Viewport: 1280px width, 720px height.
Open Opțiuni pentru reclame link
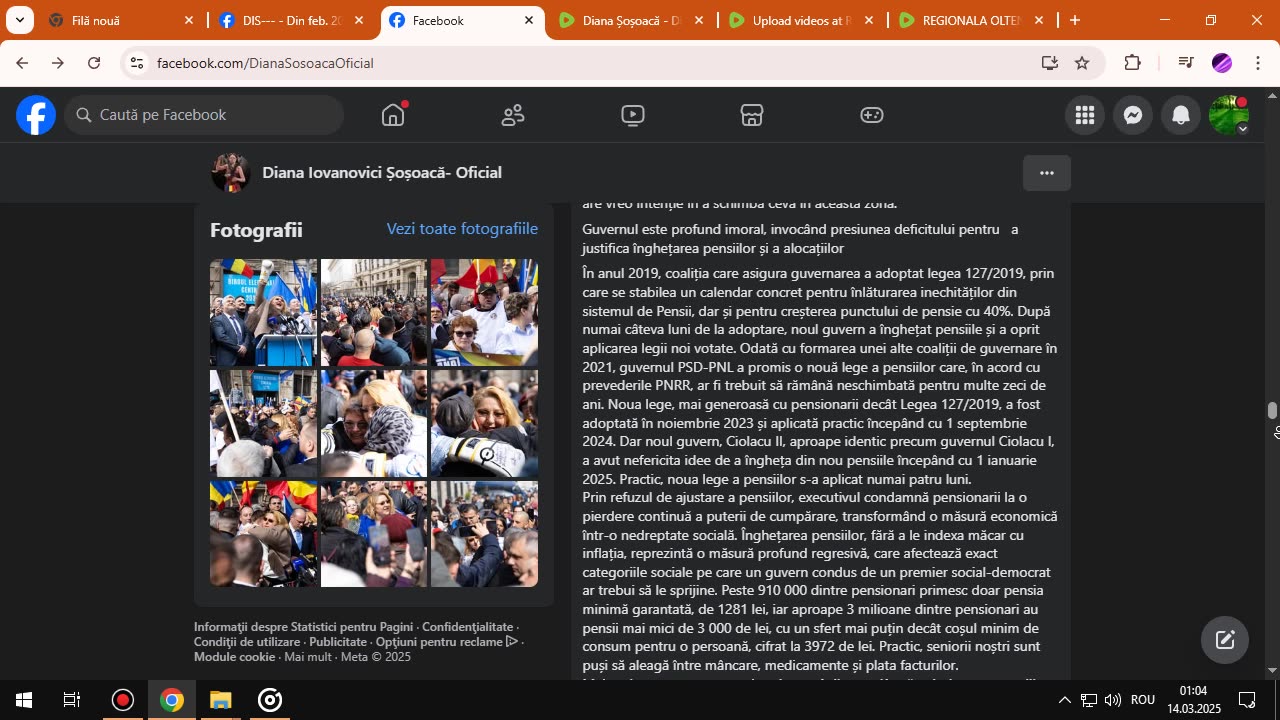447,642
